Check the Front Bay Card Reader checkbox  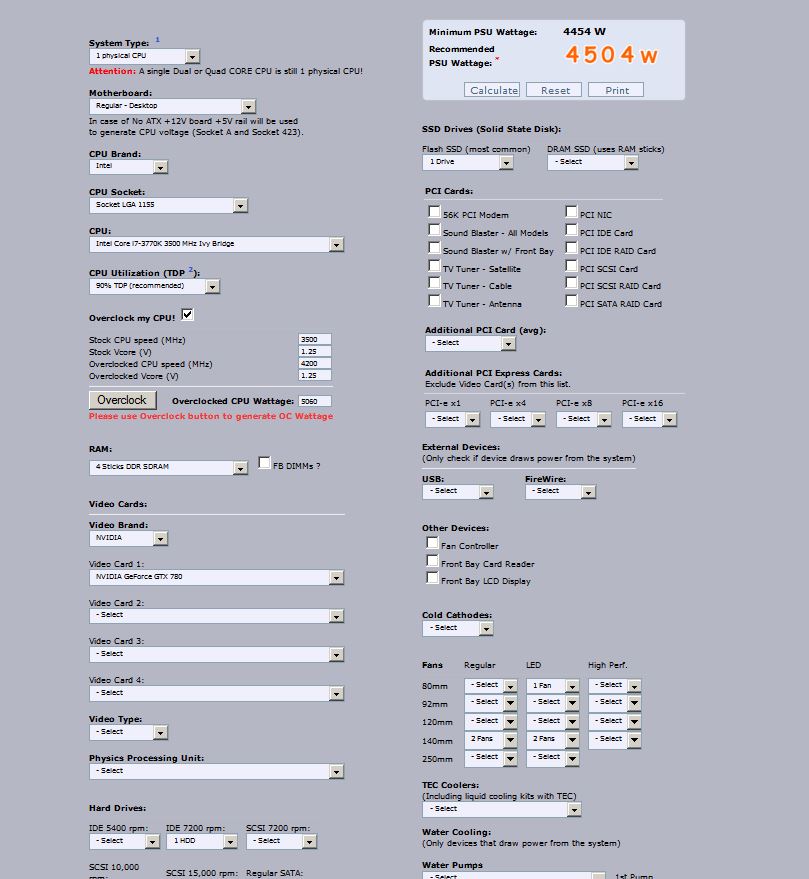(432, 560)
